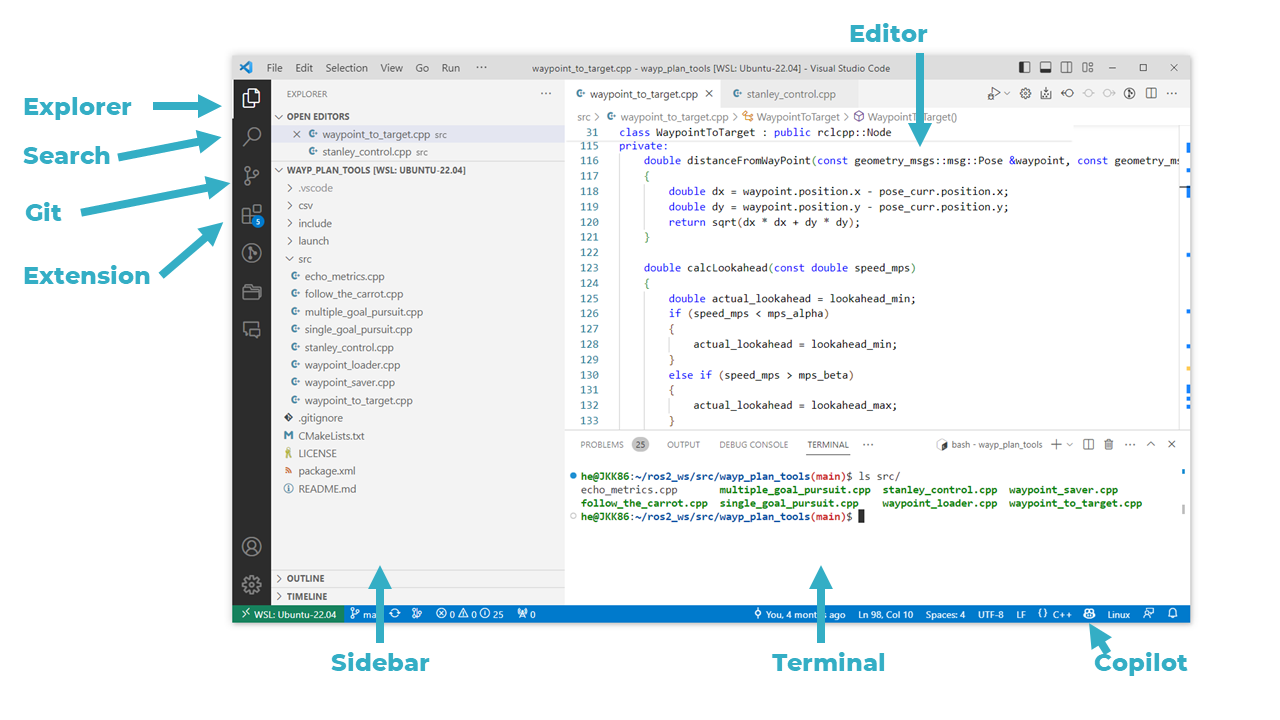This screenshot has height=720, width=1280.
Task: Switch to the stanley_control.cpp editor tab
Action: [790, 94]
